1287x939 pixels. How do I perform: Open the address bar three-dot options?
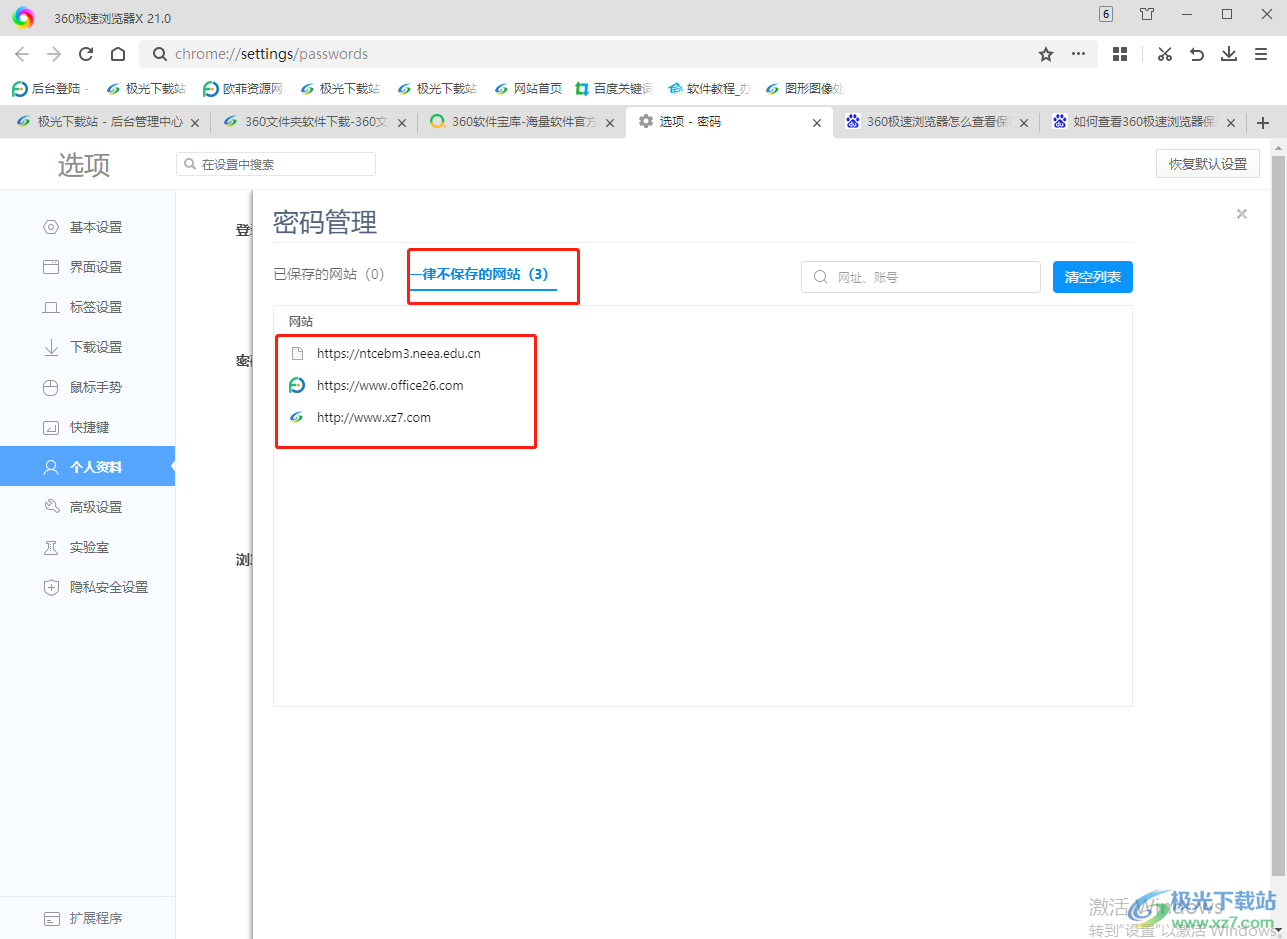tap(1078, 54)
